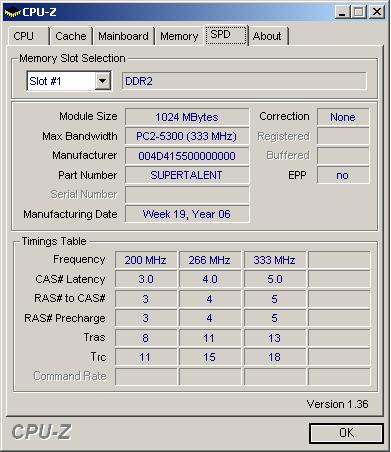Click the 266 MHz frequency cell
Screen dimensions: 391x452
coord(210,260)
